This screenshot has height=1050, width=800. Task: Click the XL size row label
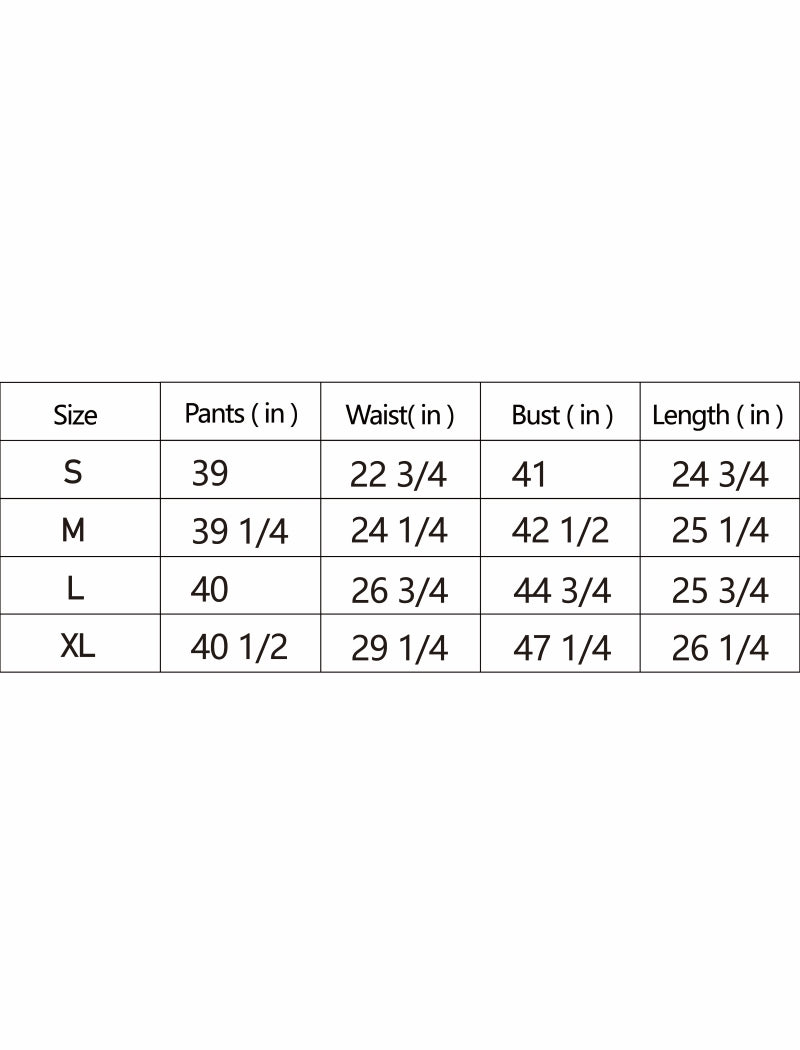pos(78,646)
